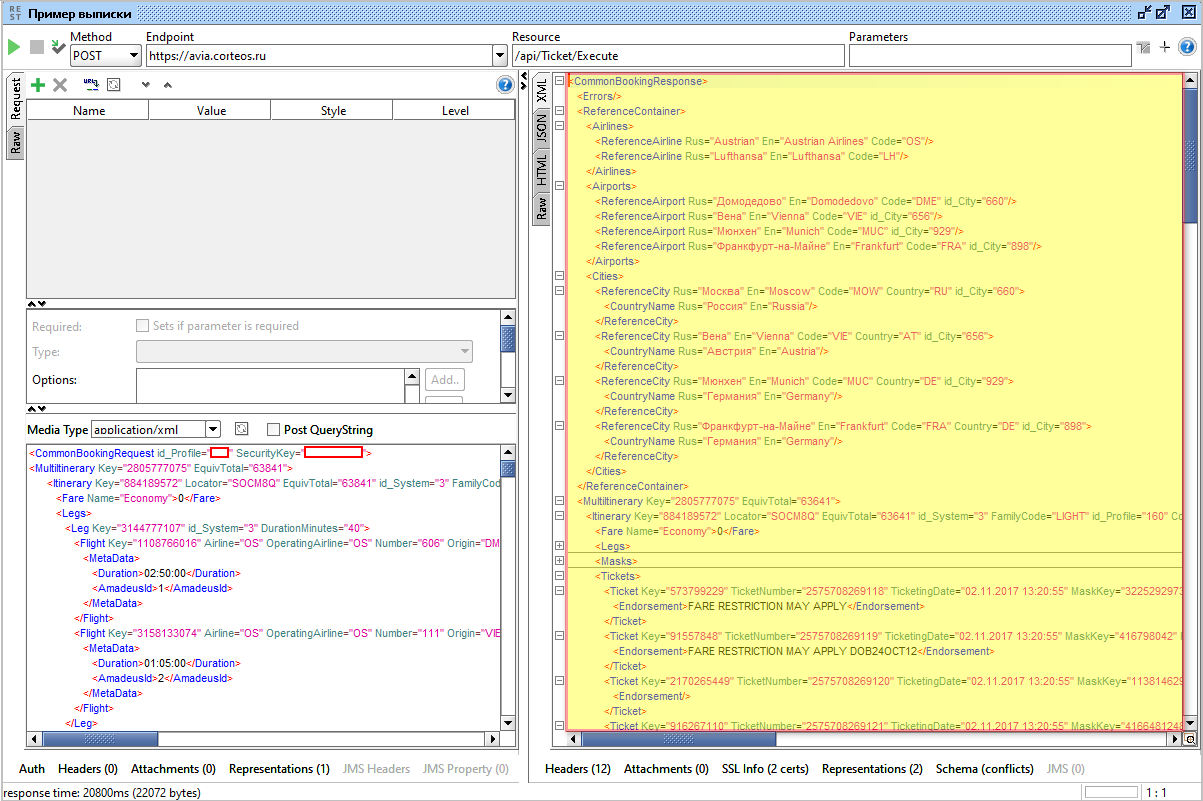Click the URL parameters update icon
This screenshot has height=801, width=1203.
(90, 85)
